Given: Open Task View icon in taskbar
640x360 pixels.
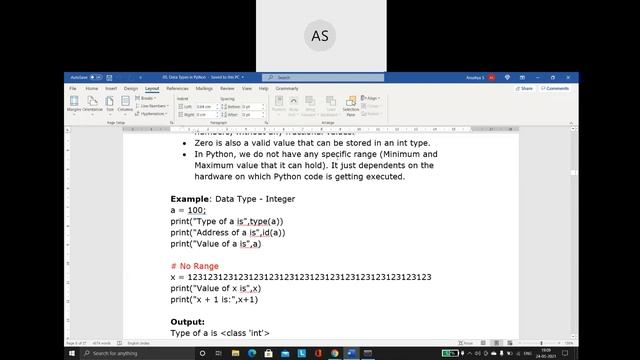Looking at the screenshot, I should [218, 353].
